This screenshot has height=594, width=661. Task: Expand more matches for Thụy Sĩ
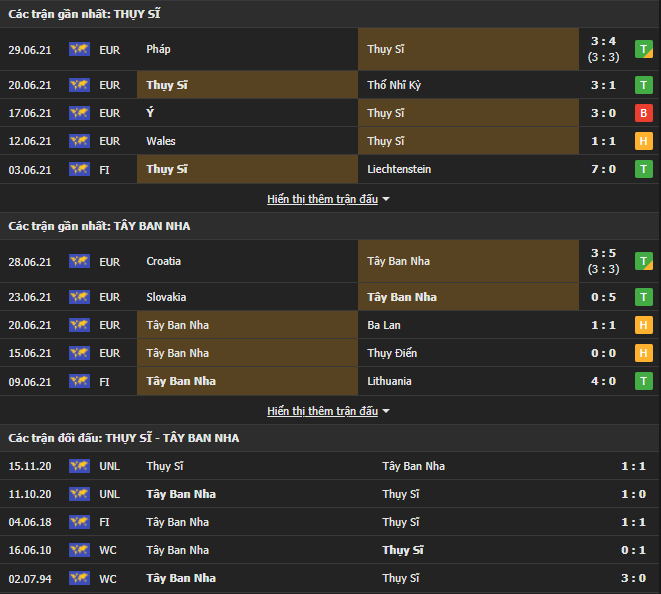coord(322,199)
